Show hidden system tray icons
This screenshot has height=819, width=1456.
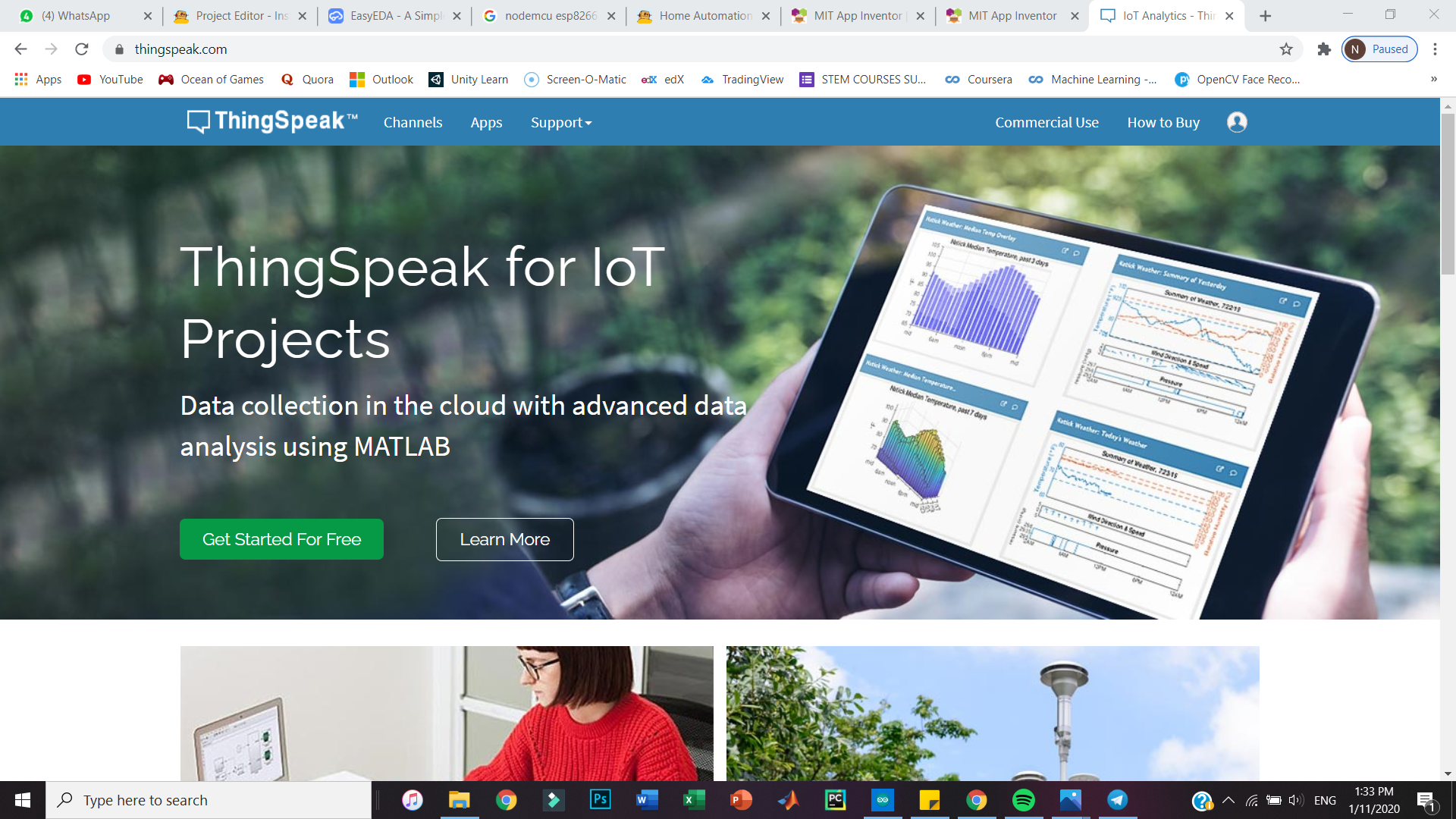pyautogui.click(x=1228, y=800)
